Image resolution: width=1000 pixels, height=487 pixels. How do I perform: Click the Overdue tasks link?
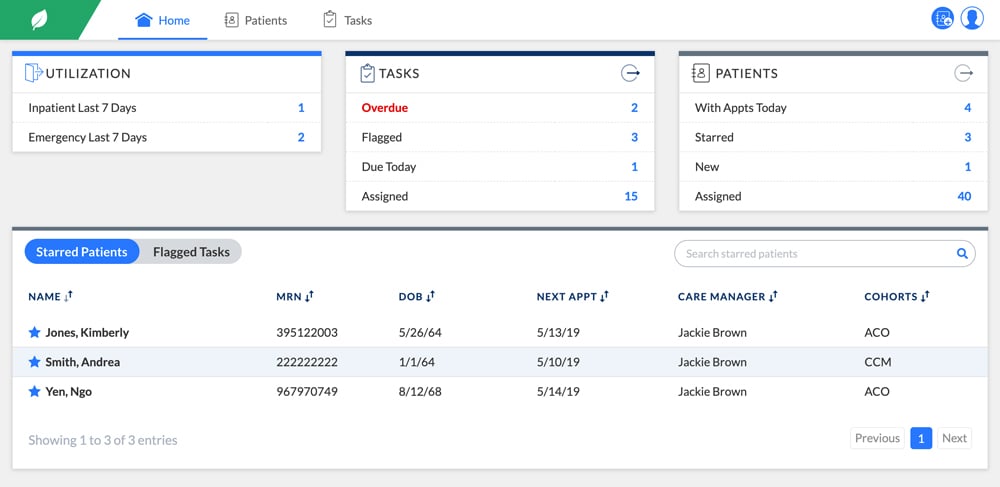coord(385,108)
